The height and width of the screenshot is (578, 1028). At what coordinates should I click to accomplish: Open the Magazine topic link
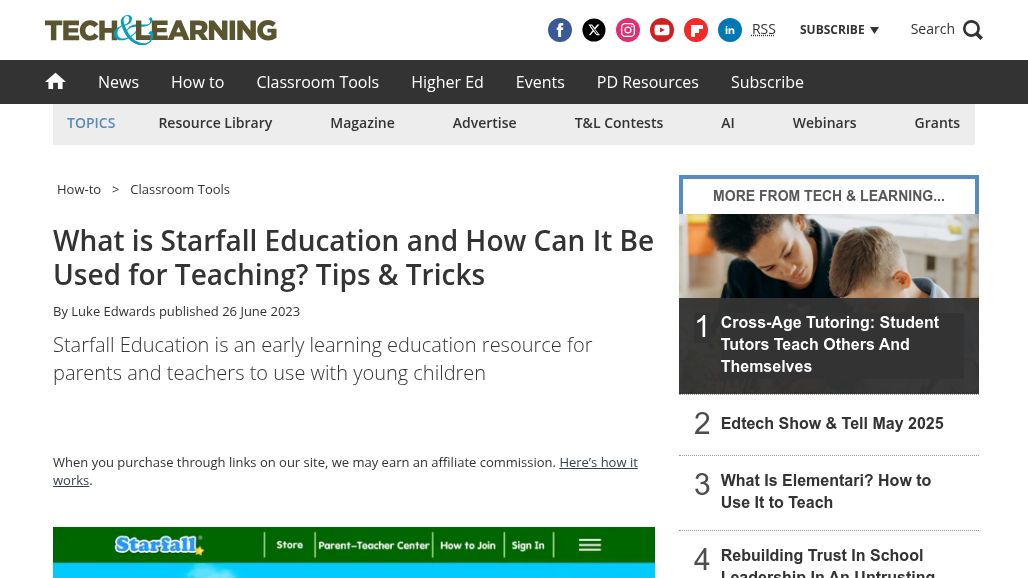[x=362, y=123]
